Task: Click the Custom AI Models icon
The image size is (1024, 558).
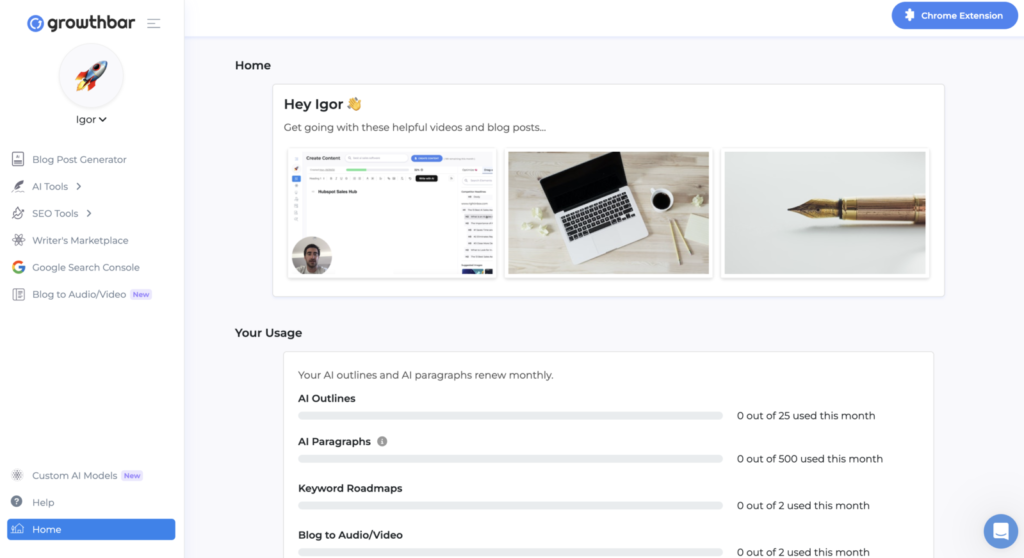Action: [18, 475]
